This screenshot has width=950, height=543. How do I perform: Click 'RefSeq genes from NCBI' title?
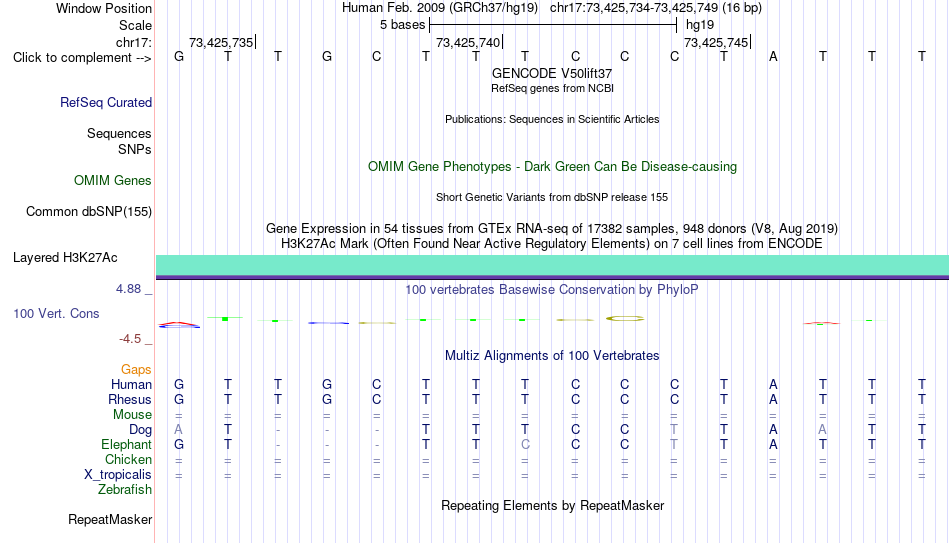pyautogui.click(x=552, y=88)
